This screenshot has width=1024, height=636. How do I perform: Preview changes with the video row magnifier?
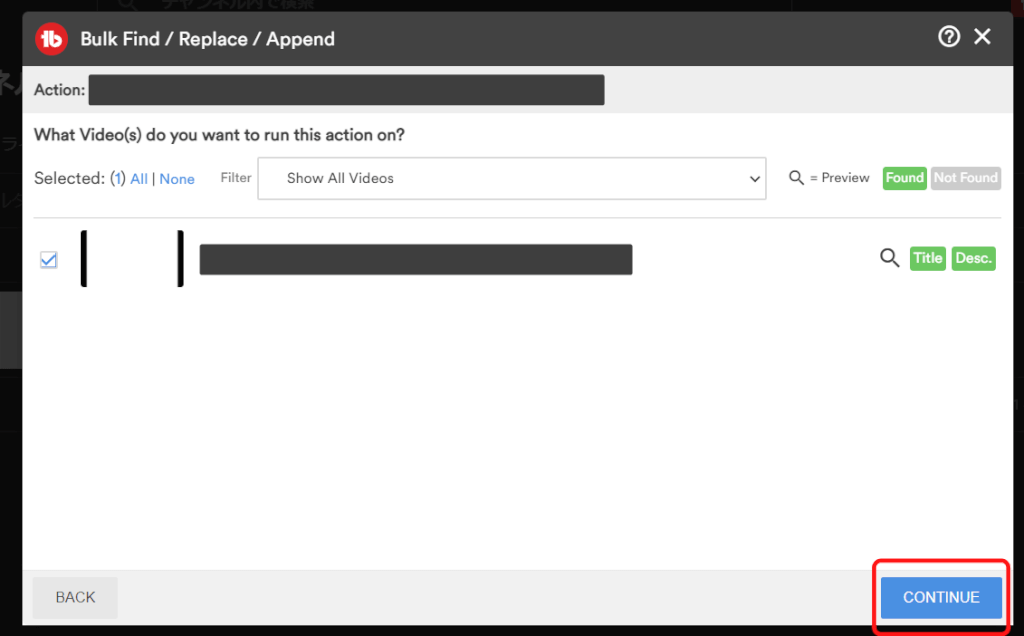[x=889, y=258]
